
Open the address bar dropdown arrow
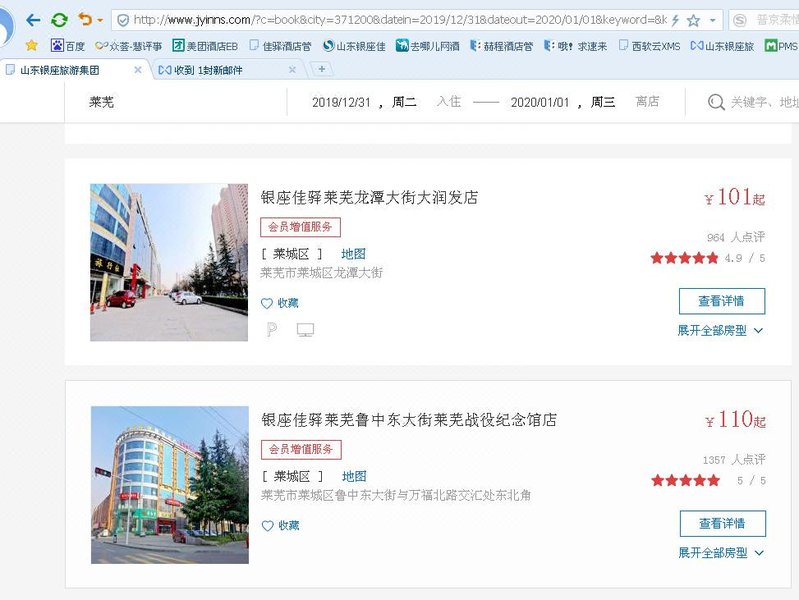click(712, 20)
